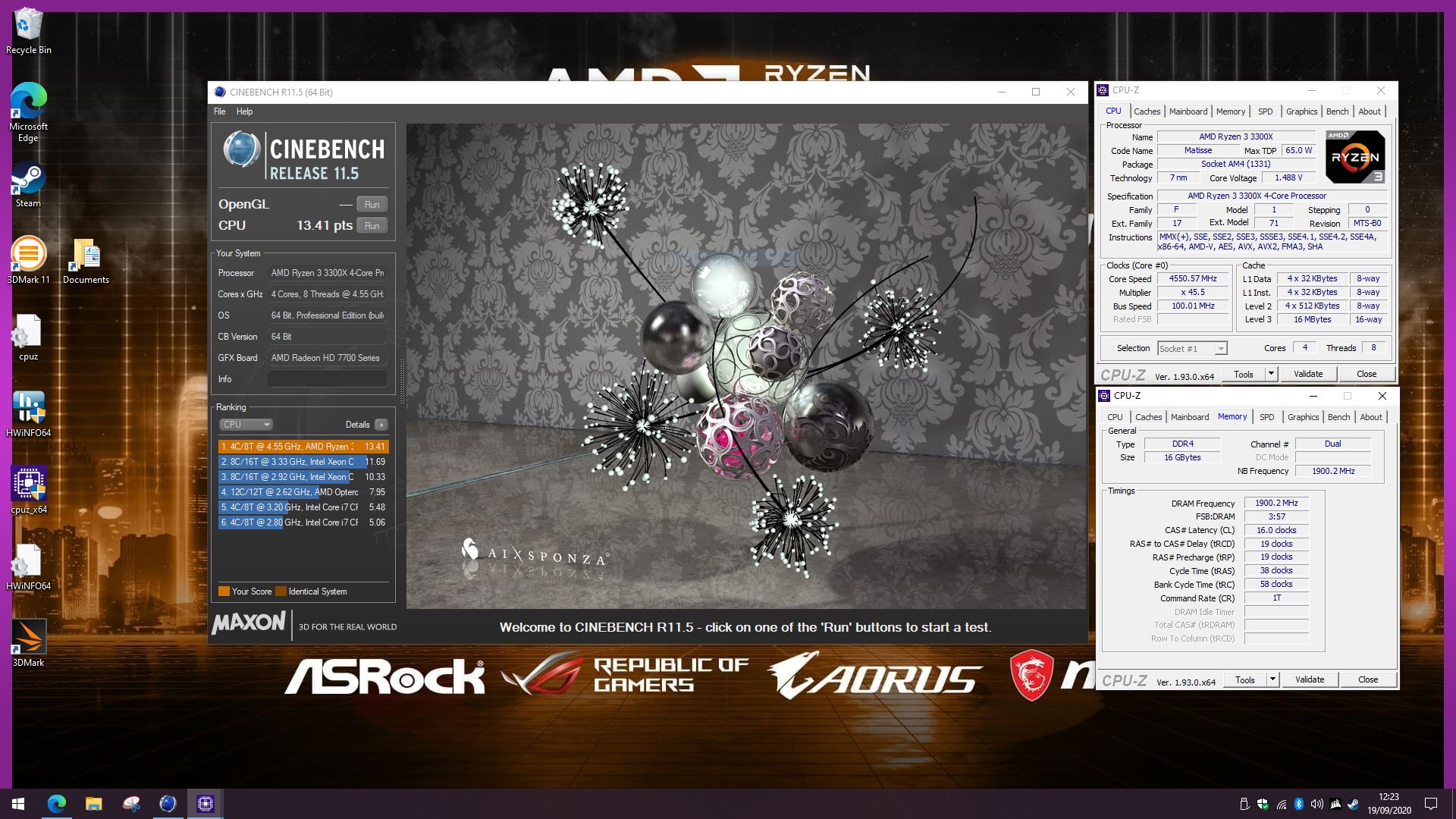Viewport: 1456px width, 819px height.
Task: Click the Info input field in Cinebench
Action: (x=328, y=379)
